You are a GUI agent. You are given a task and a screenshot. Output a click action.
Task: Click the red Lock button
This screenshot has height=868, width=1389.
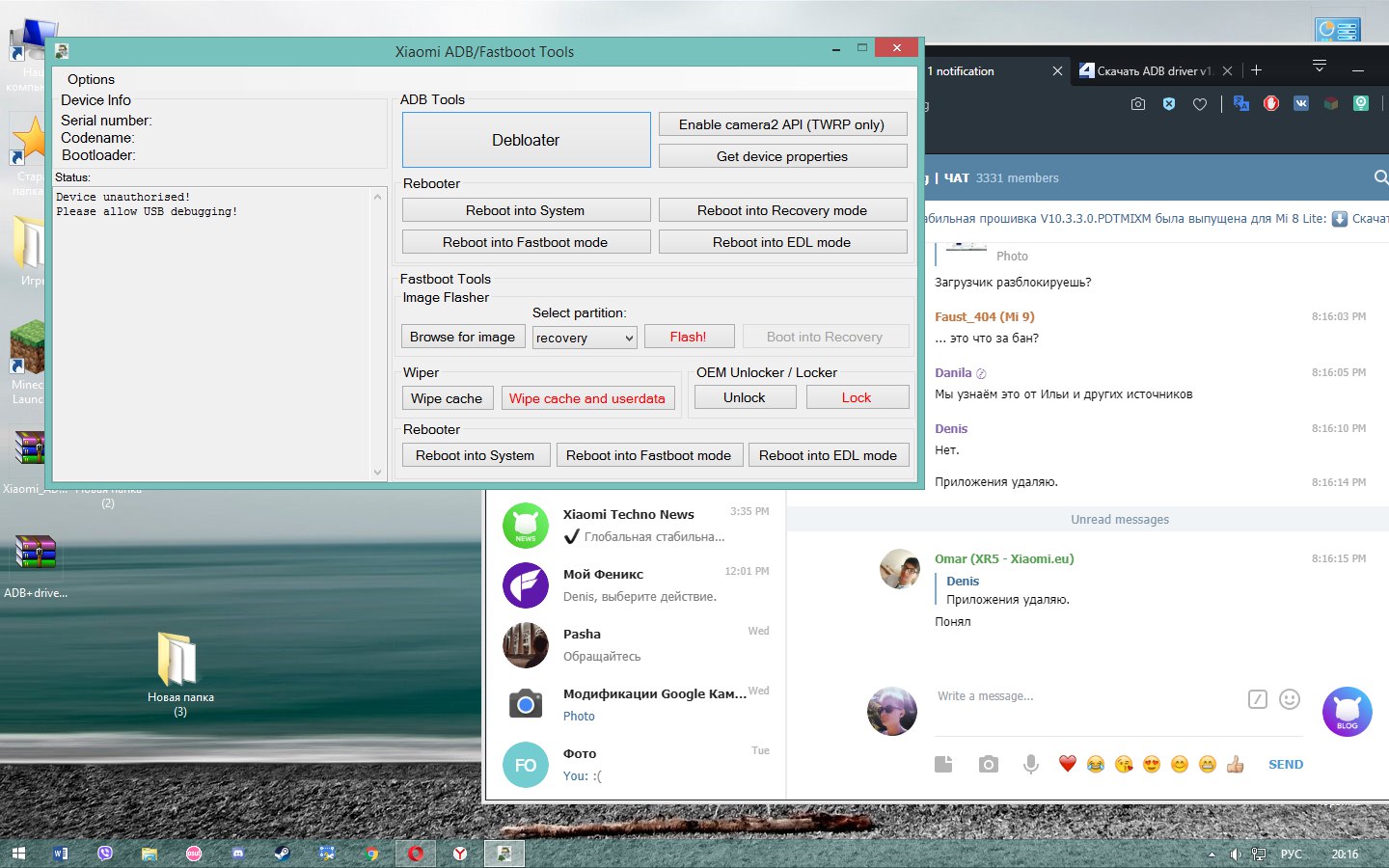coord(857,397)
